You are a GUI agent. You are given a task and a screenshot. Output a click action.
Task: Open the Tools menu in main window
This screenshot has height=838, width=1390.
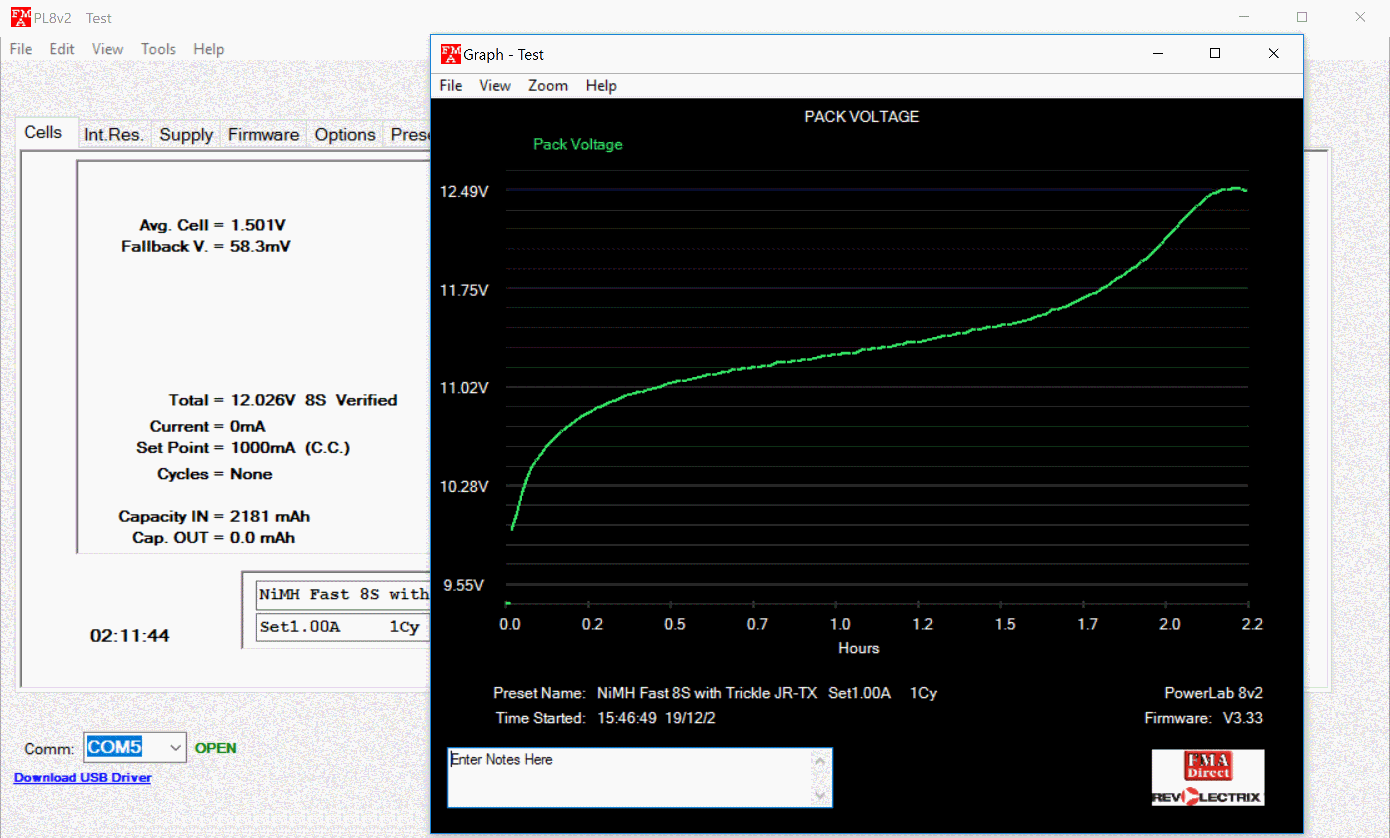pyautogui.click(x=158, y=49)
